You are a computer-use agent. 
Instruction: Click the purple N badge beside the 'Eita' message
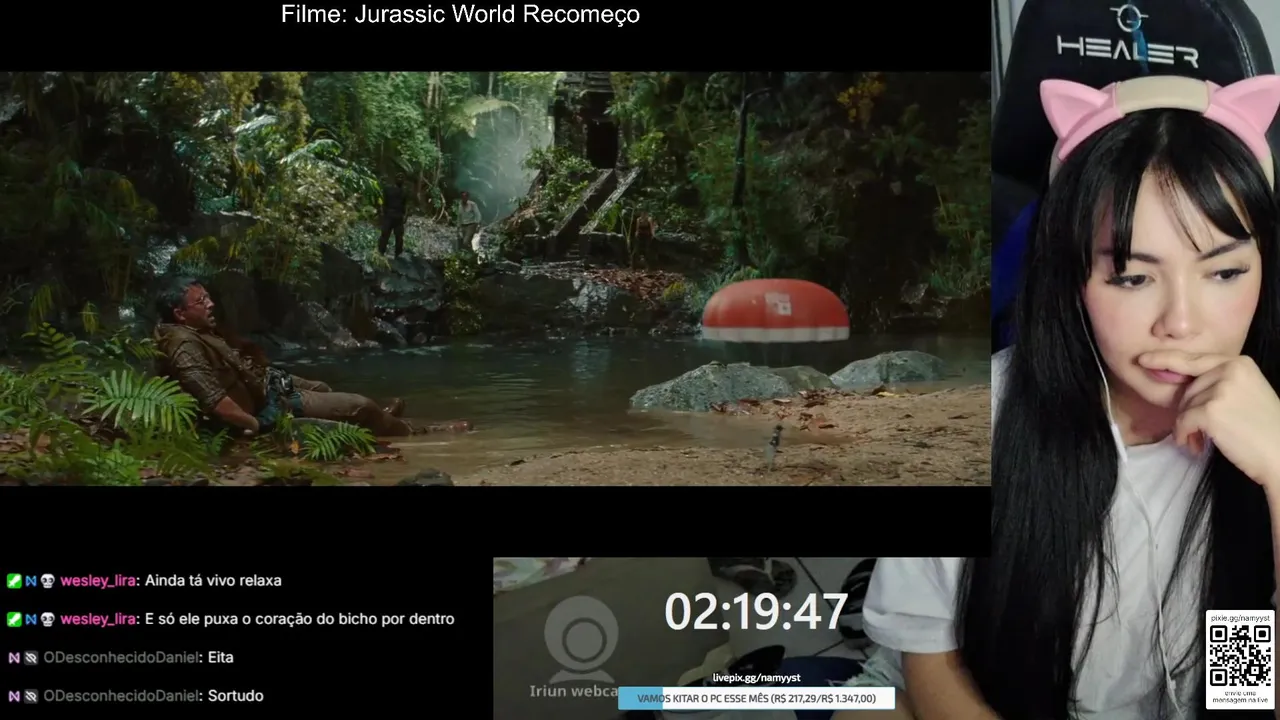14,657
